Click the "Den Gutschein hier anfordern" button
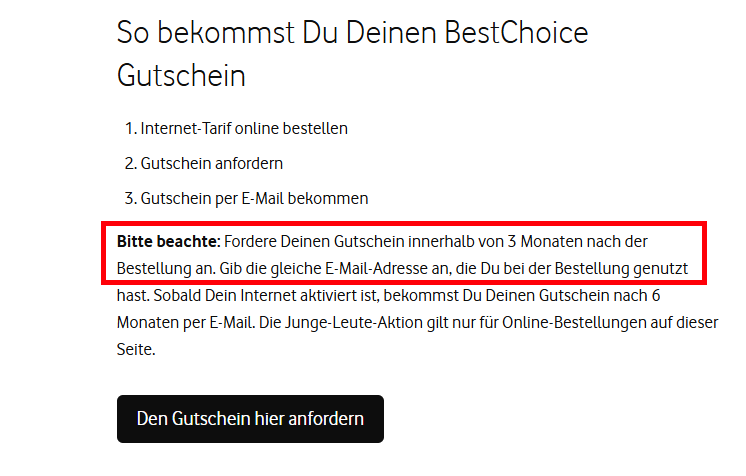The height and width of the screenshot is (476, 746). tap(250, 418)
